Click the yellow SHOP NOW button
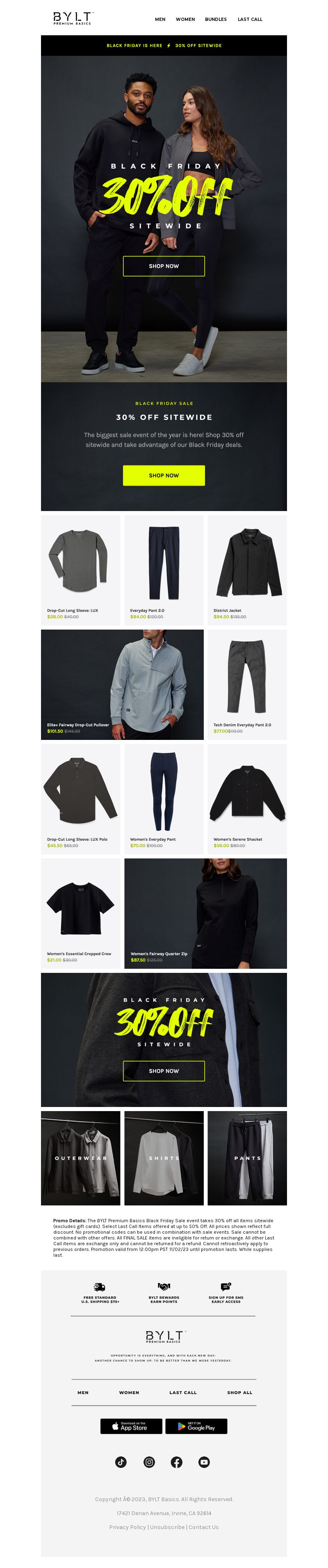 coord(164,475)
